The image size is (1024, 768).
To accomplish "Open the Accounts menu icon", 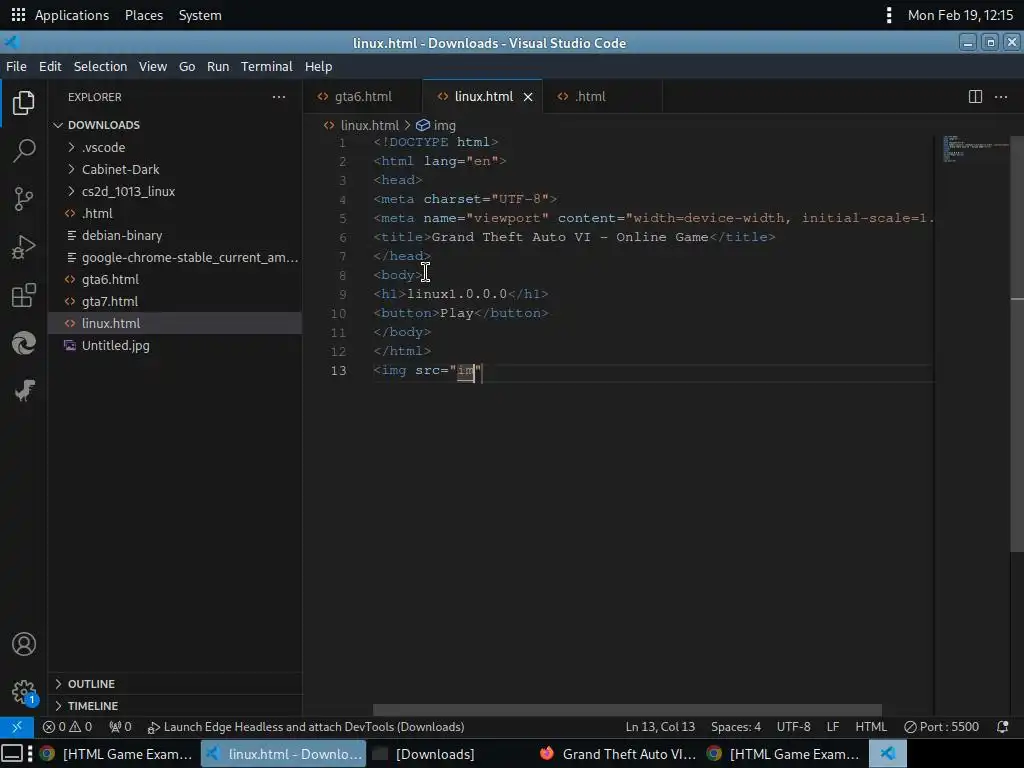I will pyautogui.click(x=24, y=644).
